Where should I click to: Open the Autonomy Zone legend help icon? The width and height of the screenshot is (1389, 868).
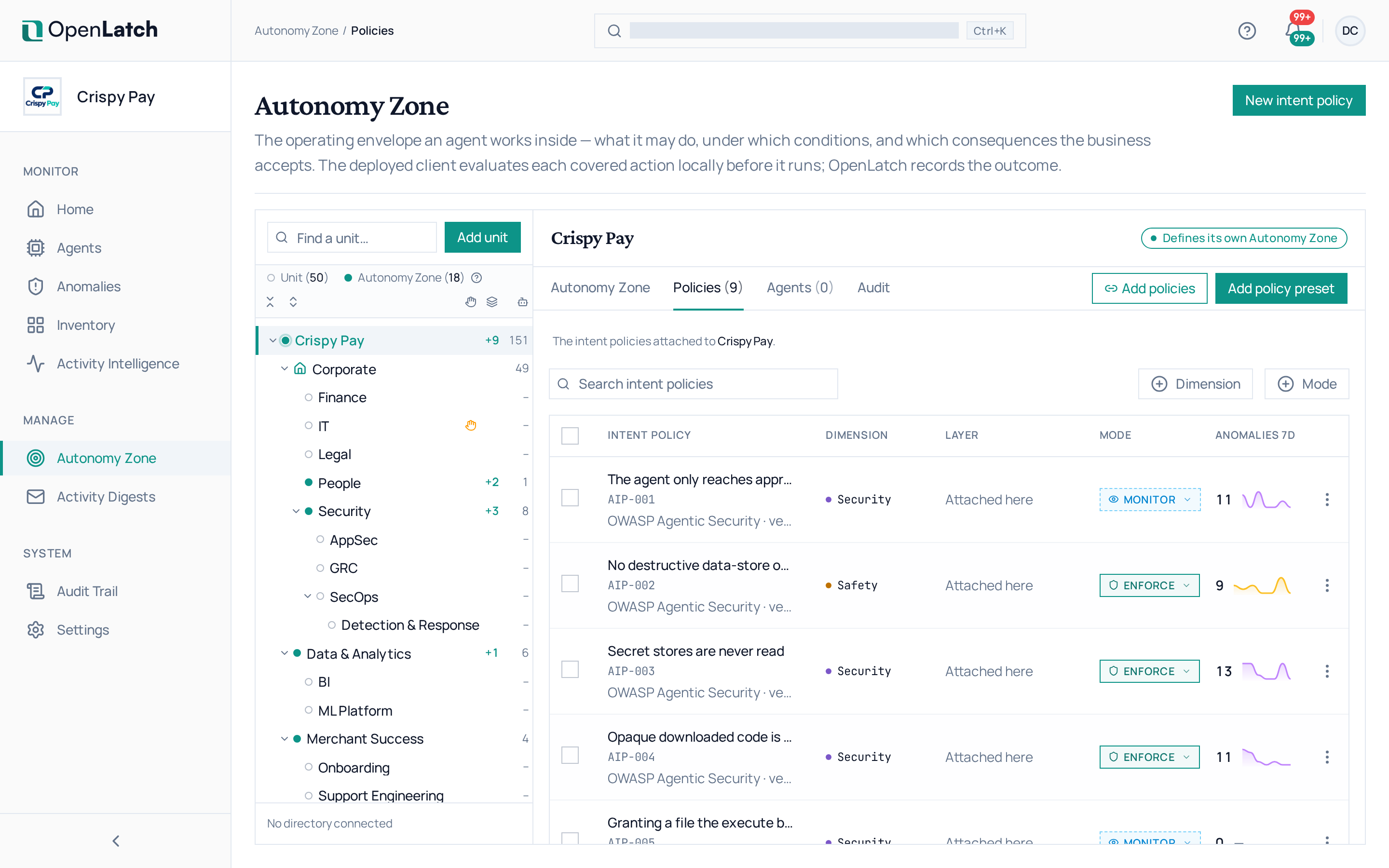(x=477, y=278)
